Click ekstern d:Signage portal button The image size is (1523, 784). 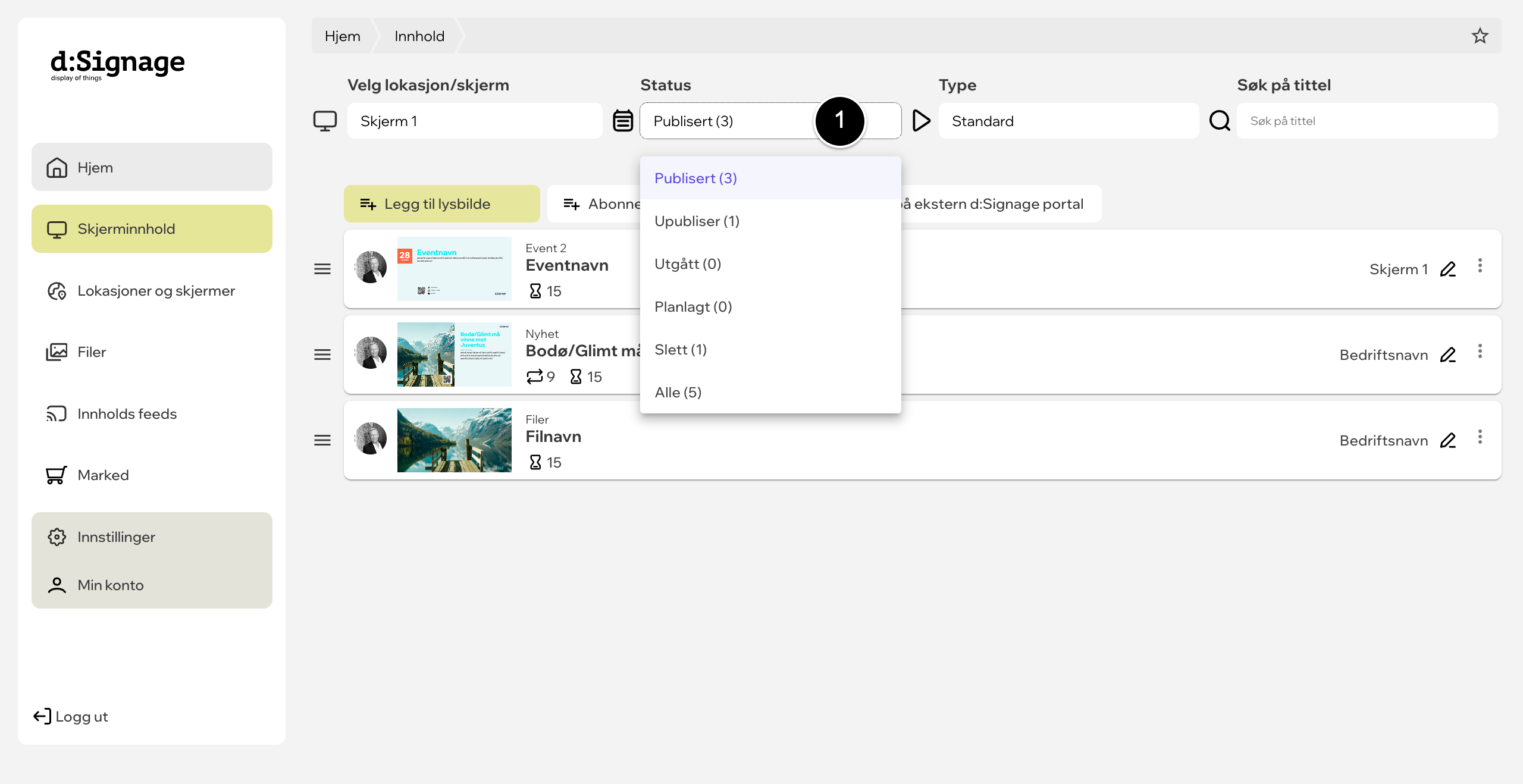(1001, 204)
